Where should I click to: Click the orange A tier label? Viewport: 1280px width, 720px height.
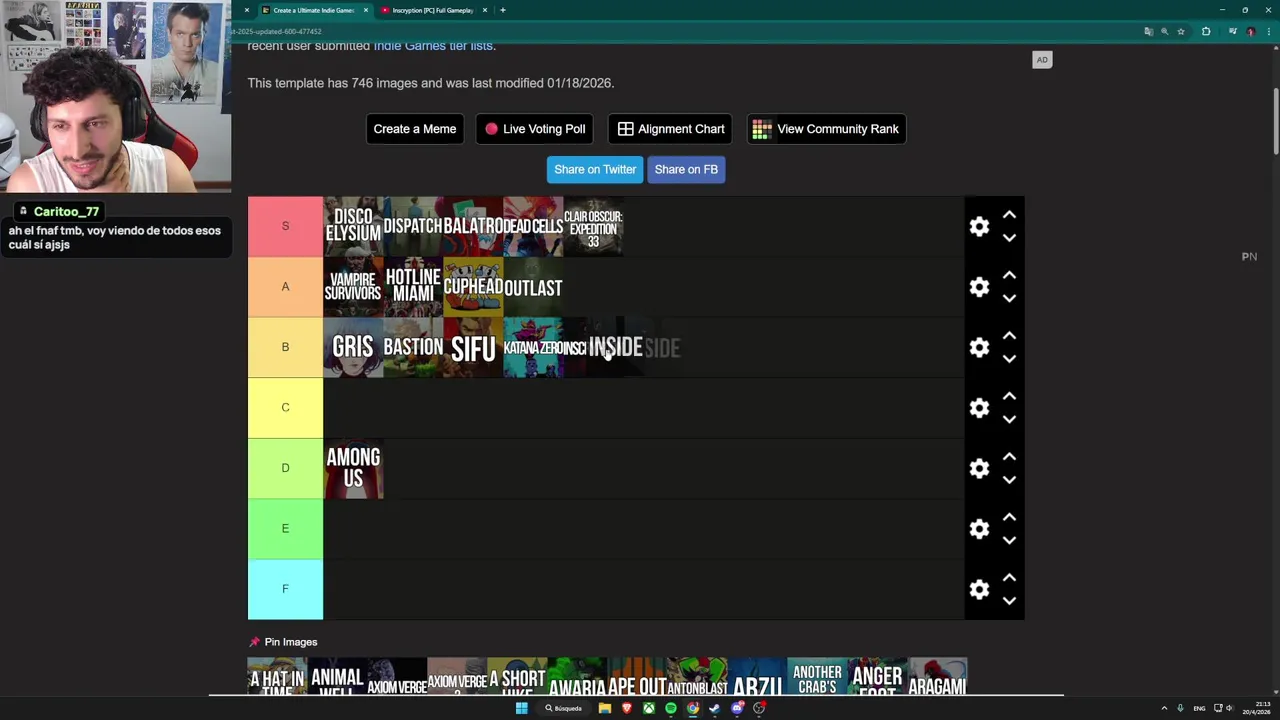point(285,287)
